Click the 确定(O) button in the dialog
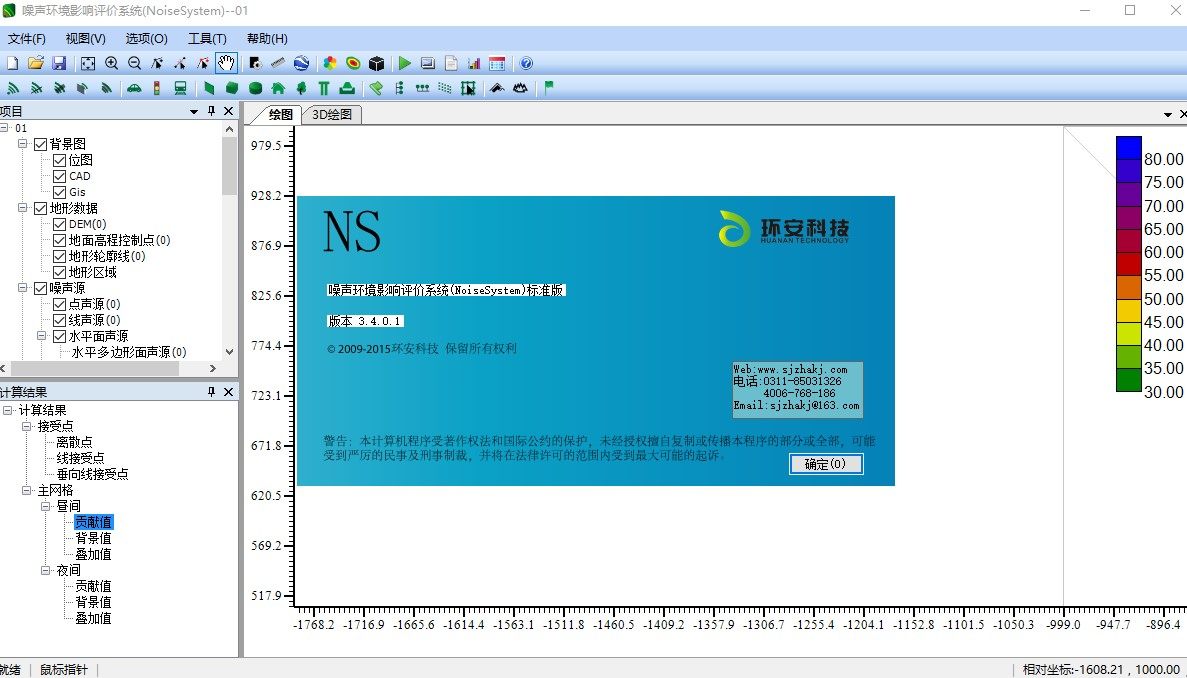Image resolution: width=1187 pixels, height=678 pixels. (x=825, y=463)
